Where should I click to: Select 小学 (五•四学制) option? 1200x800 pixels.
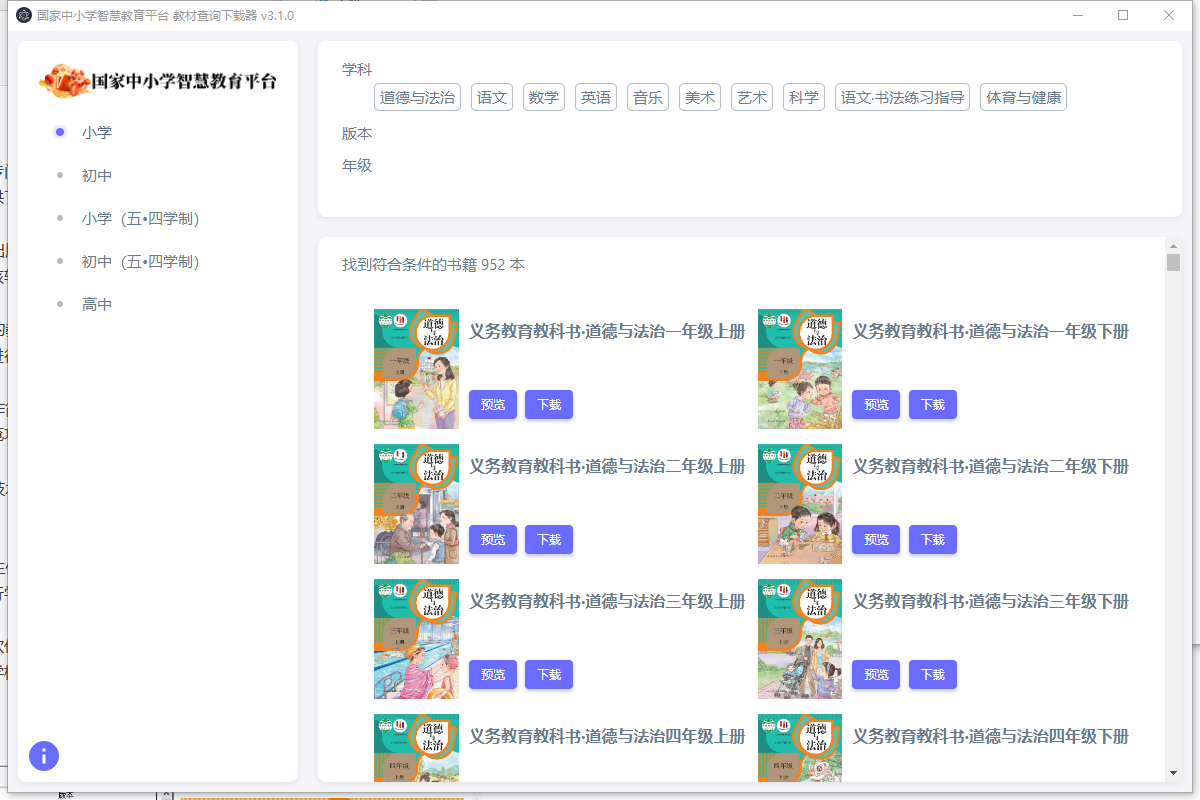click(x=133, y=218)
